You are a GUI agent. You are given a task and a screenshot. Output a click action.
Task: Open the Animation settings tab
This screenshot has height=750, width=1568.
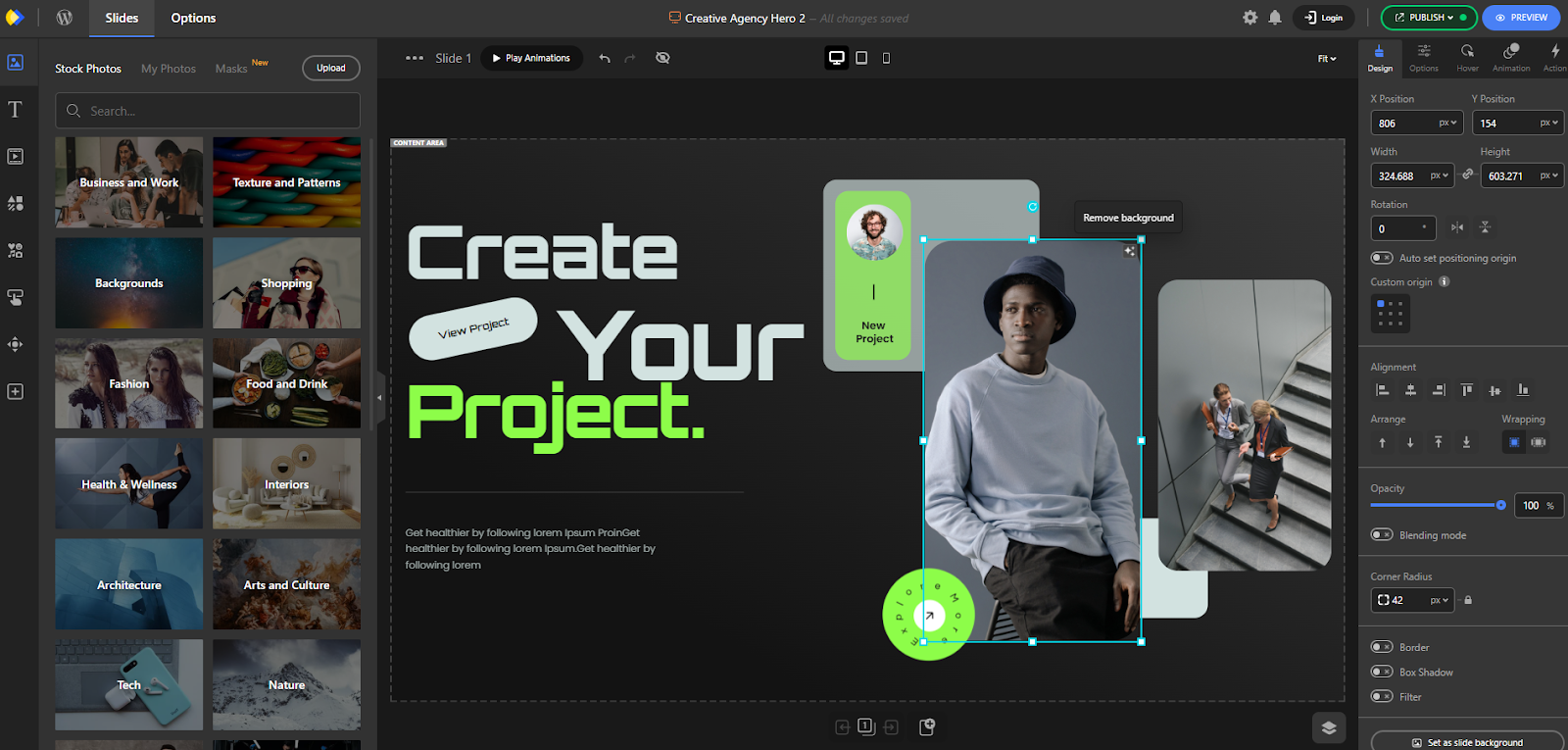click(1511, 58)
